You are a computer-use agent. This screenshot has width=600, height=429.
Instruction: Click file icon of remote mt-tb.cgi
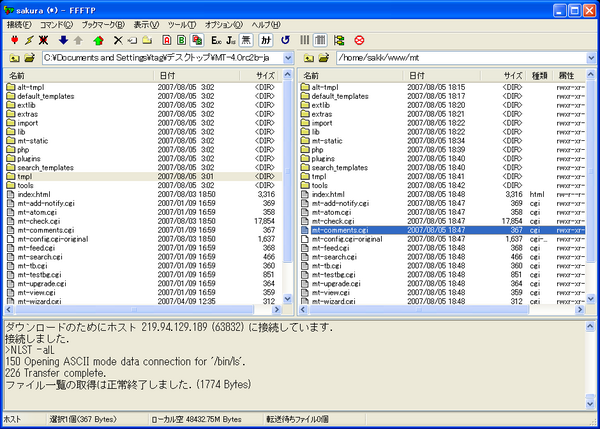(x=305, y=266)
